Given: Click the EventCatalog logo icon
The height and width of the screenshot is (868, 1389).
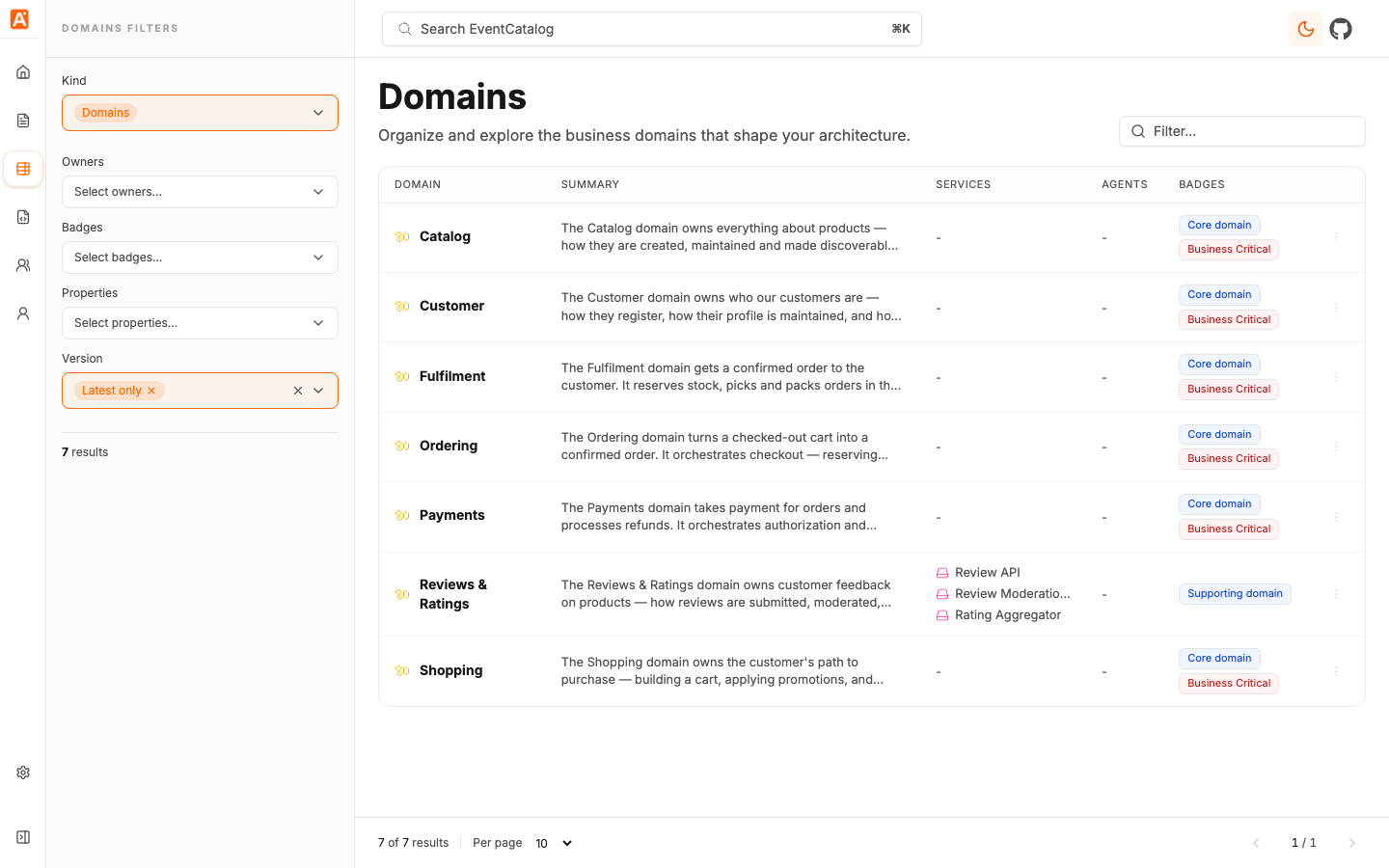Looking at the screenshot, I should click(x=19, y=19).
